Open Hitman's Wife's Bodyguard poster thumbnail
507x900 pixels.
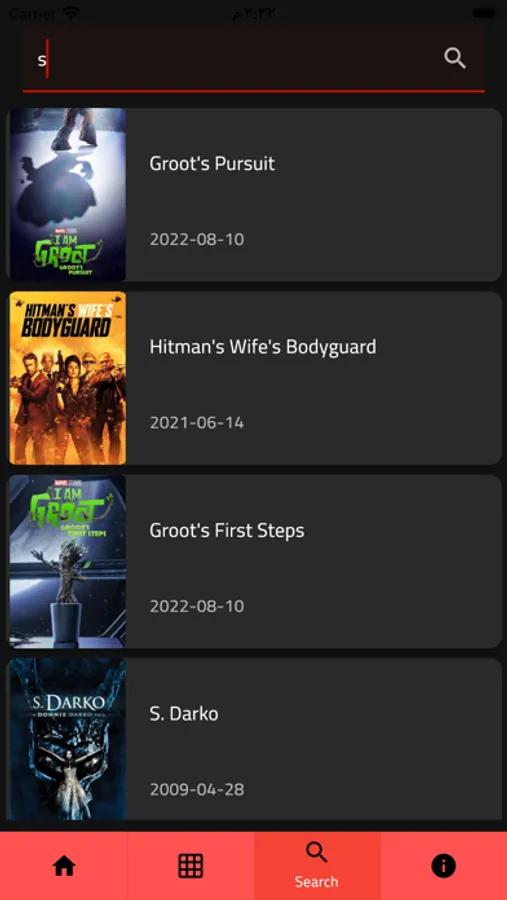coord(68,378)
